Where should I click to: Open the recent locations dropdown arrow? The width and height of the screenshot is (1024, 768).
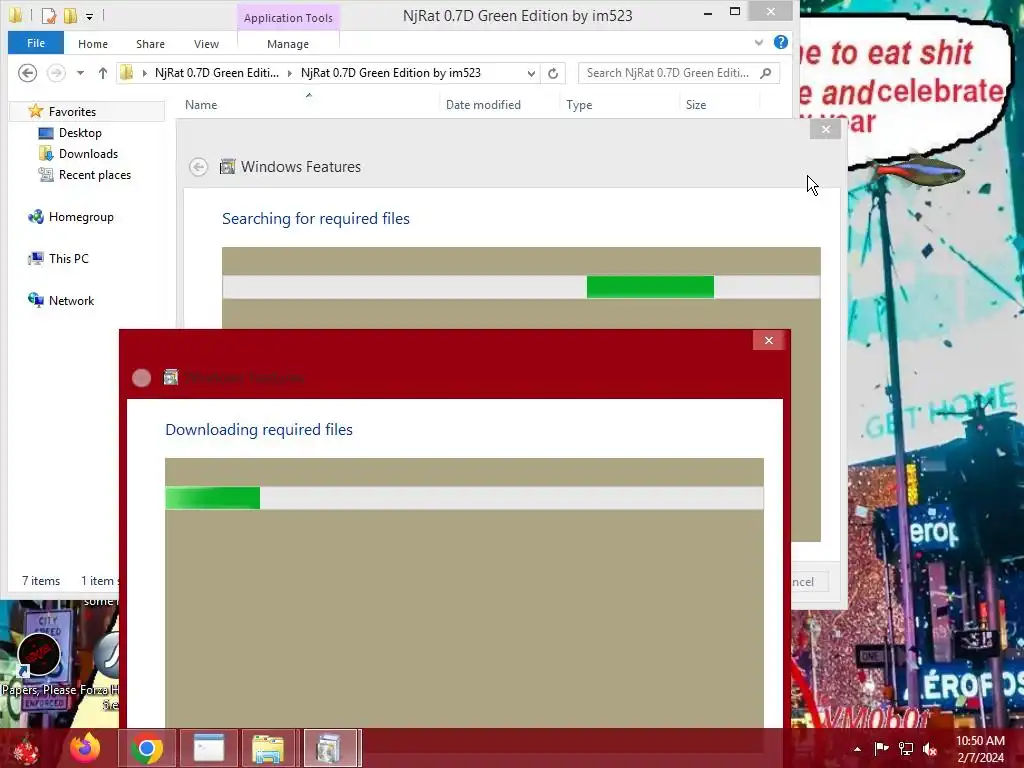[80, 73]
